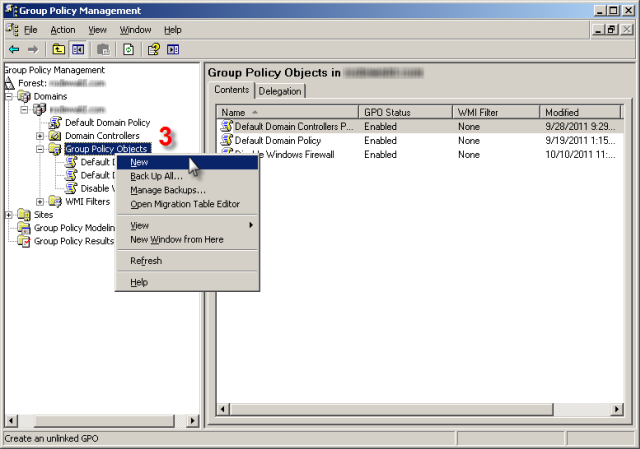
Task: Click 'Default Domain Controllers P...' list row
Action: click(x=420, y=126)
